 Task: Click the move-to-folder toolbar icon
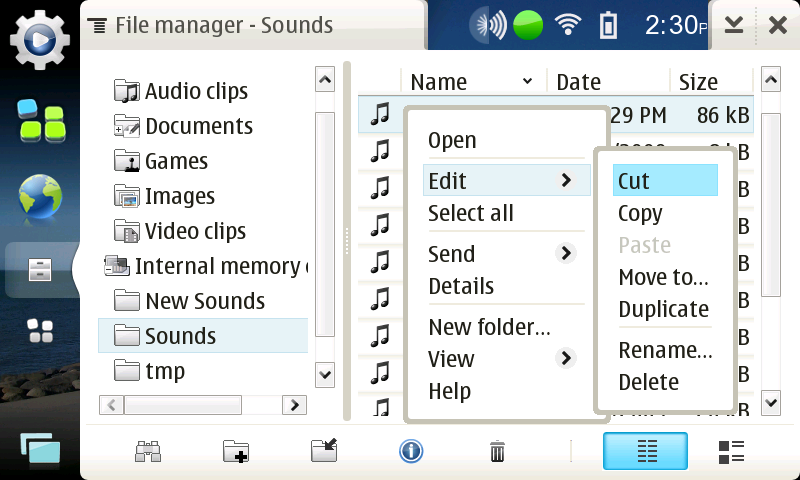pos(323,451)
